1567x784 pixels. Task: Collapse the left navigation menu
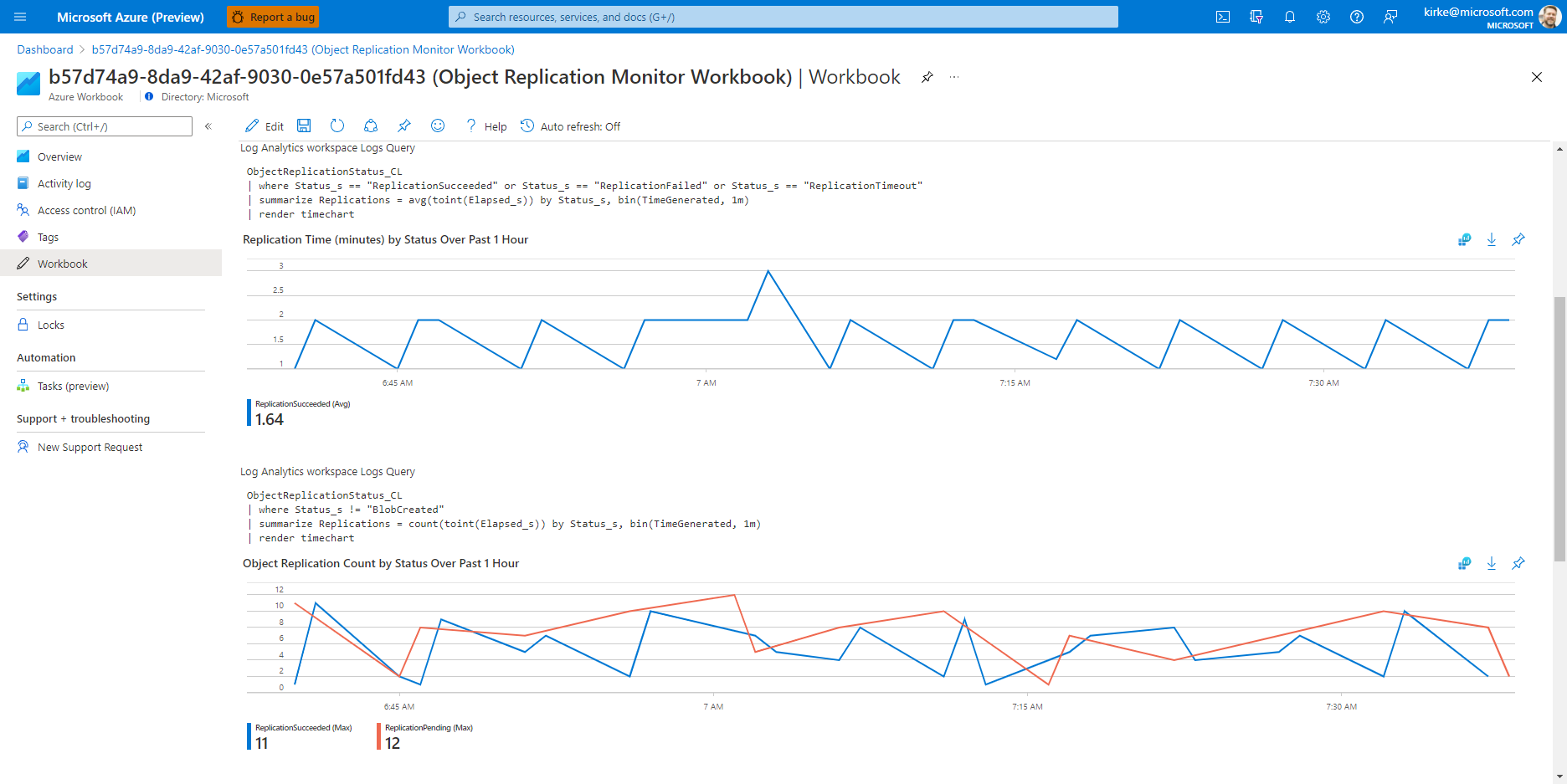208,126
